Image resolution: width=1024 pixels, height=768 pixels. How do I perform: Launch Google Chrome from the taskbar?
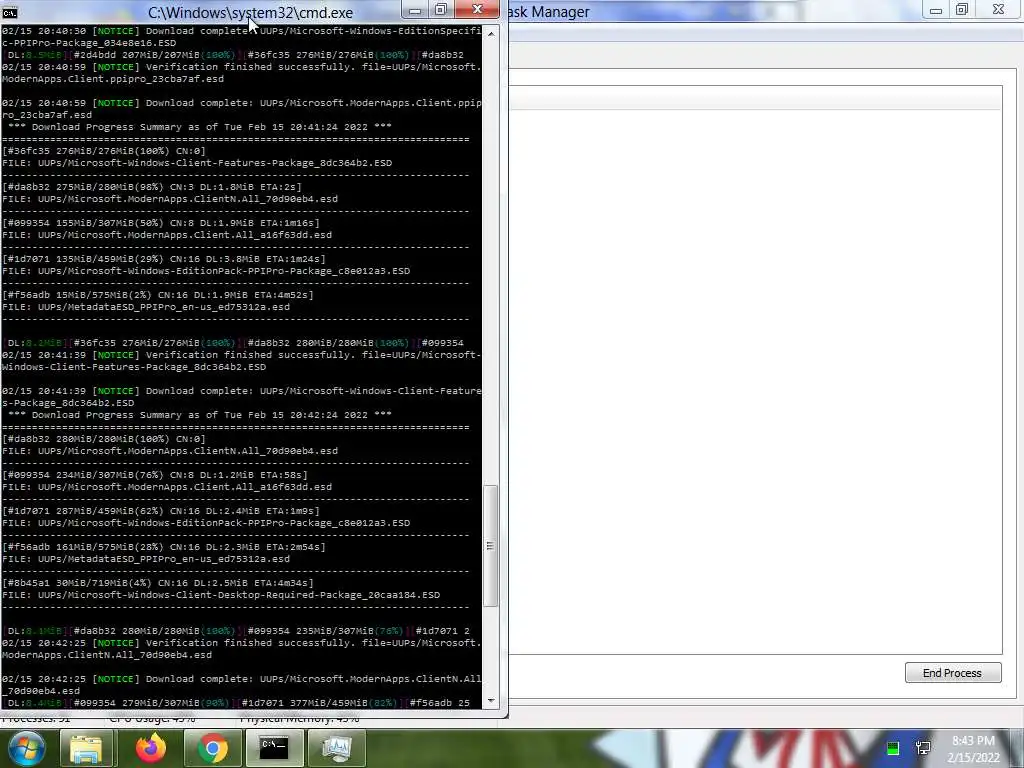tap(212, 748)
